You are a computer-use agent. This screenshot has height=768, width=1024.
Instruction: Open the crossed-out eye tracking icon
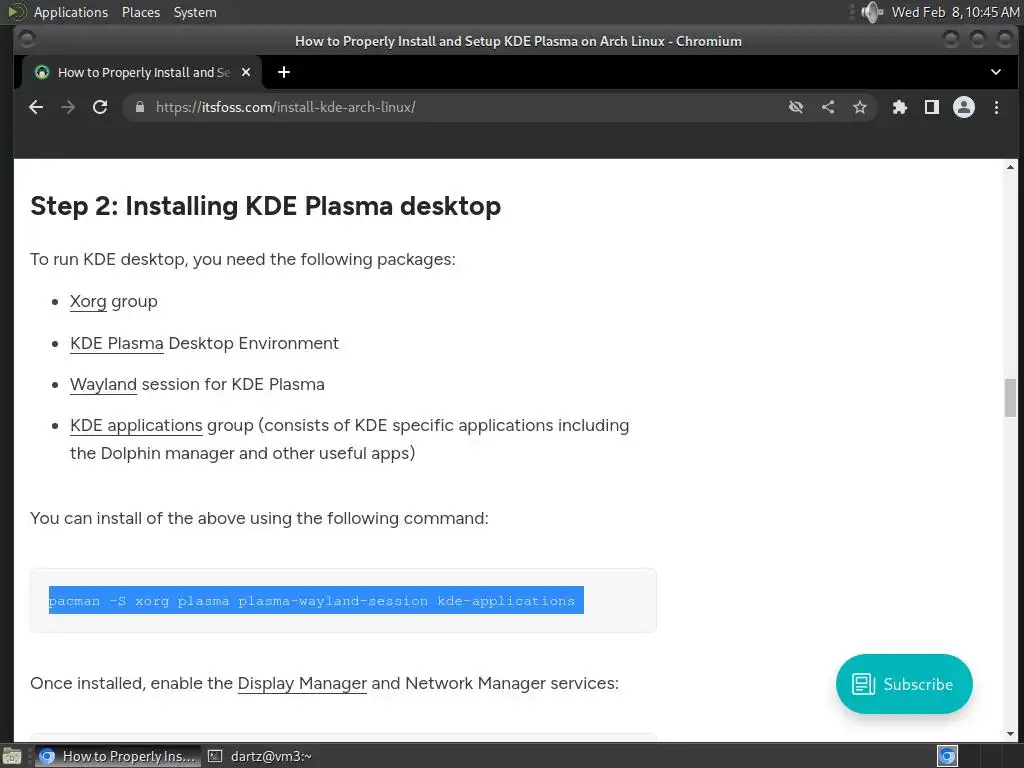pyautogui.click(x=795, y=107)
